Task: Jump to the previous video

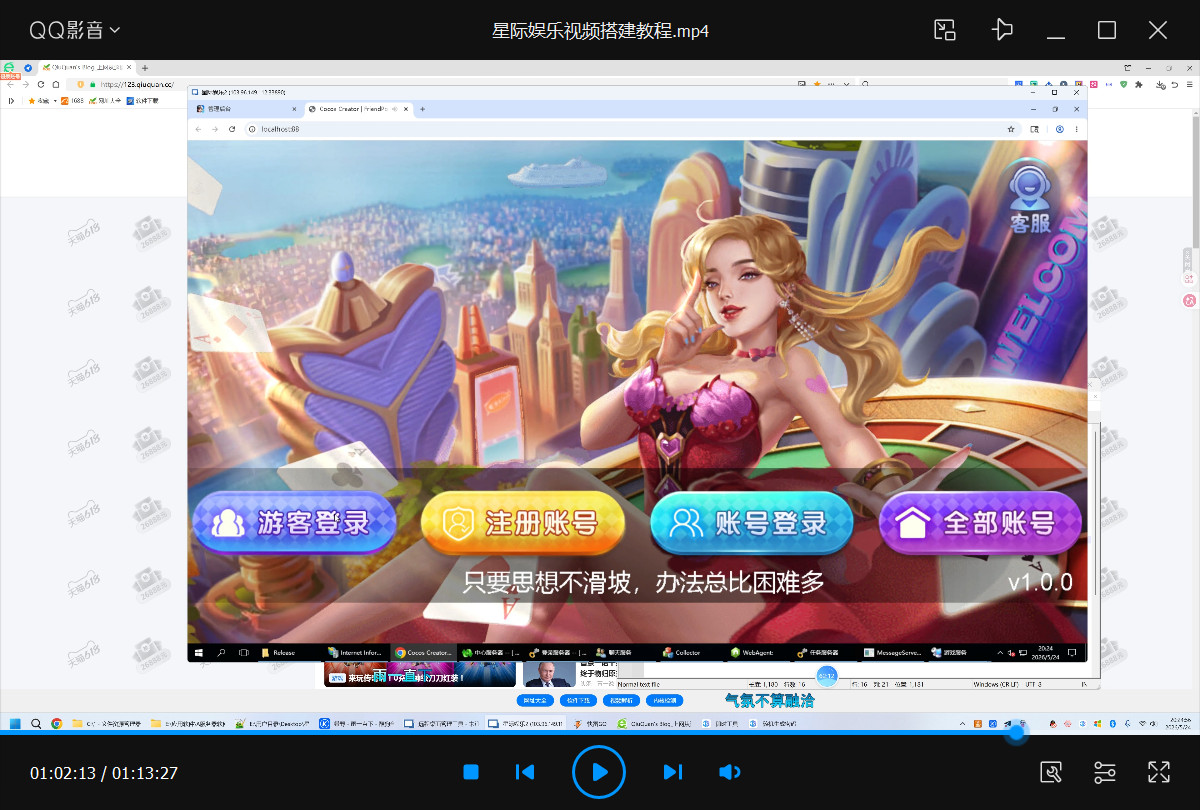Action: tap(524, 772)
